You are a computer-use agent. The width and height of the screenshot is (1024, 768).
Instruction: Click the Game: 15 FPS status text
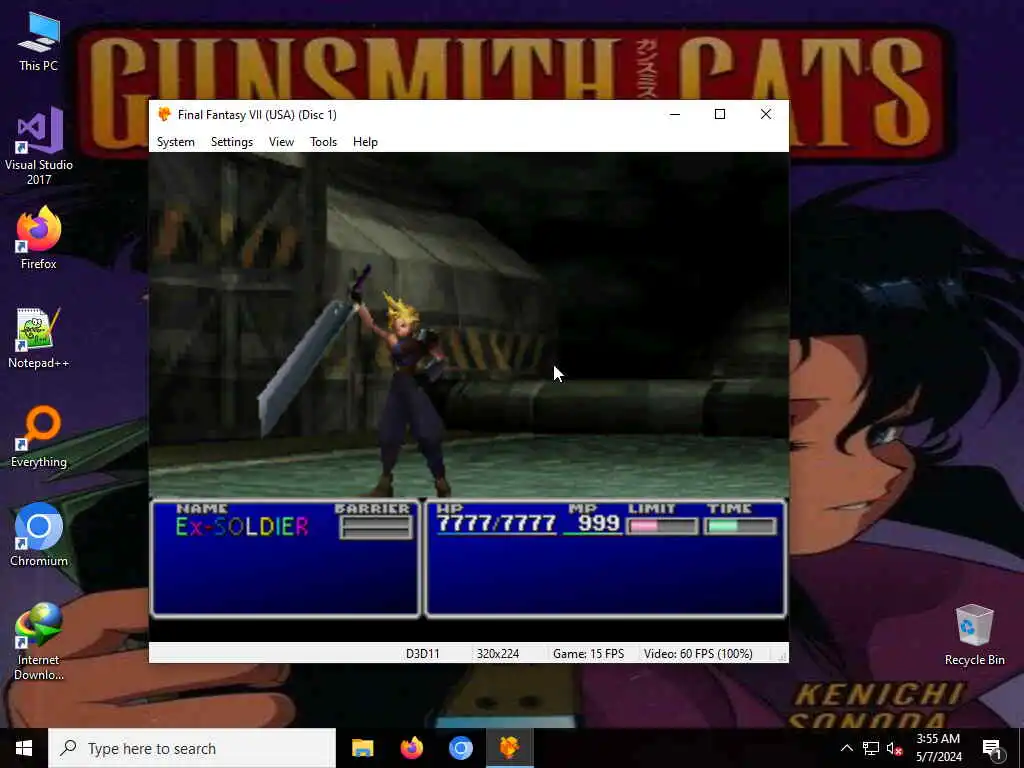(588, 654)
